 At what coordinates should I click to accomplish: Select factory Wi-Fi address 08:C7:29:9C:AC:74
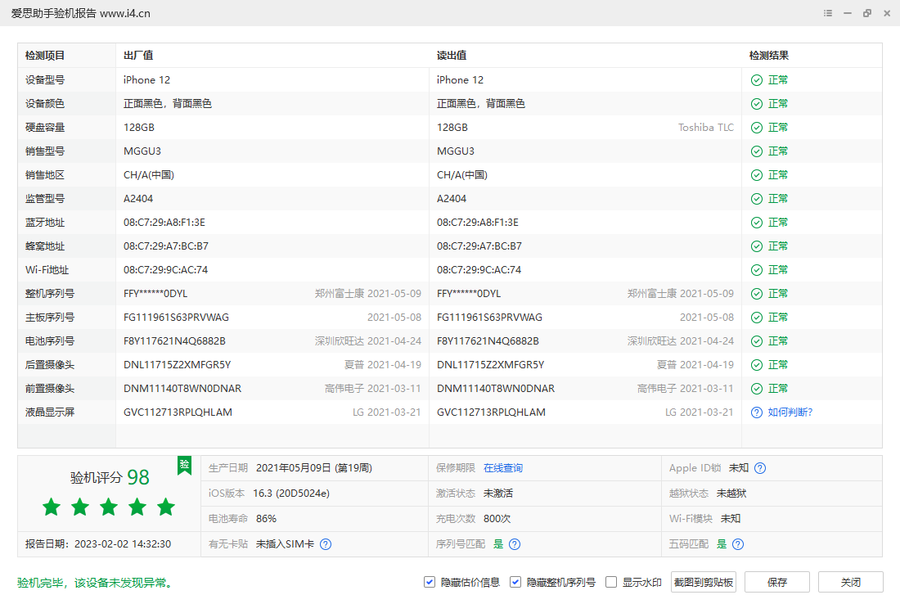166,270
